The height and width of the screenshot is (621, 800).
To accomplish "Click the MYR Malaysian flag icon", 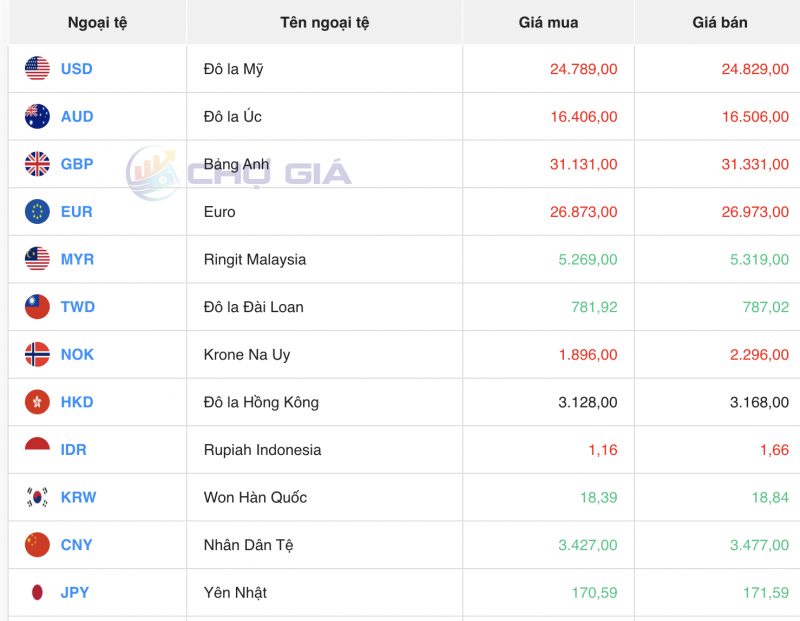I will [38, 259].
